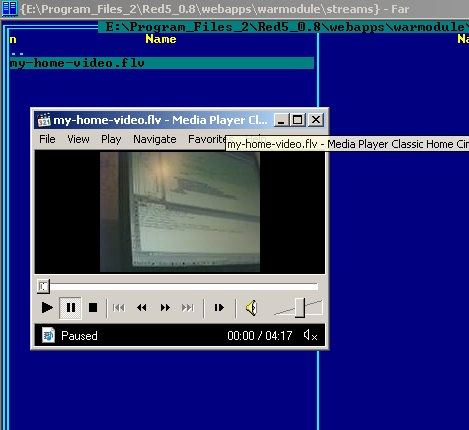Mute audio with the speaker icon
Image resolution: width=469 pixels, height=430 pixels.
(x=251, y=307)
